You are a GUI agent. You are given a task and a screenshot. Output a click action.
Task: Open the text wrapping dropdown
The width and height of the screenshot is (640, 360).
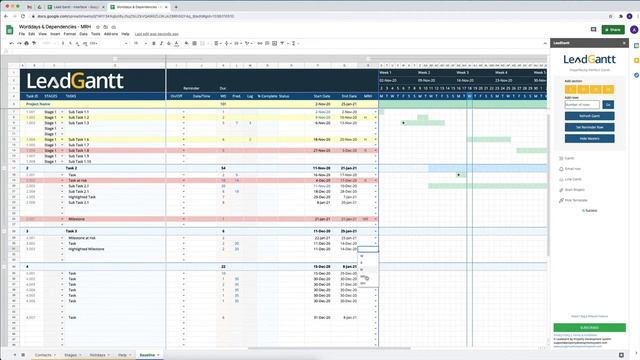237,43
